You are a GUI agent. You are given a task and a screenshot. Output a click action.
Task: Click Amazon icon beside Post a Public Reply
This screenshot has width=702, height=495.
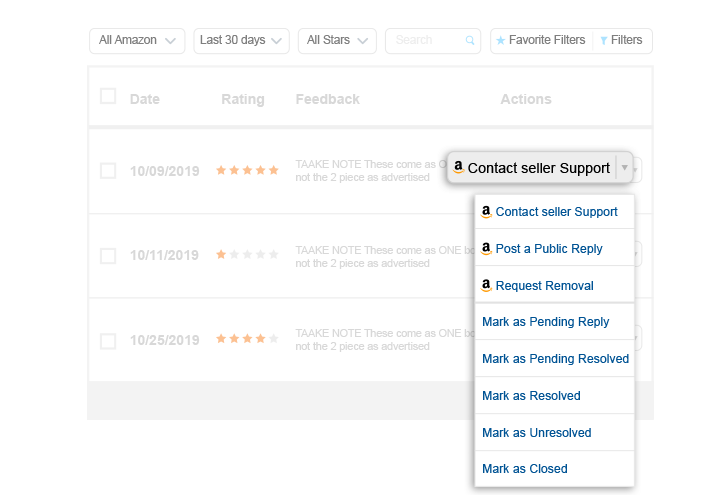tap(486, 248)
